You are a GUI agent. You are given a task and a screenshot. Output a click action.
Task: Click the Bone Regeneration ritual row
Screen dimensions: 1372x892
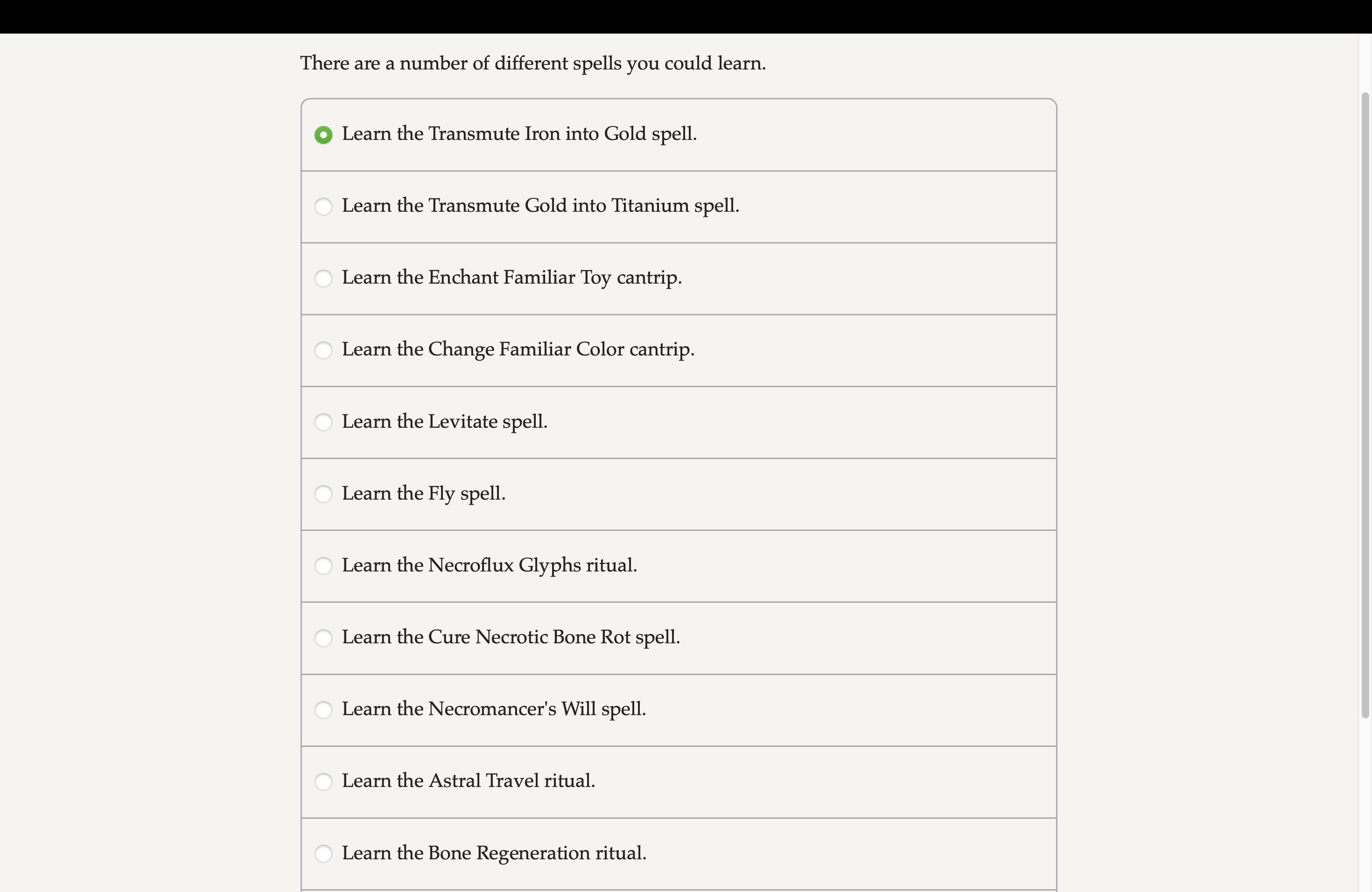point(634,854)
